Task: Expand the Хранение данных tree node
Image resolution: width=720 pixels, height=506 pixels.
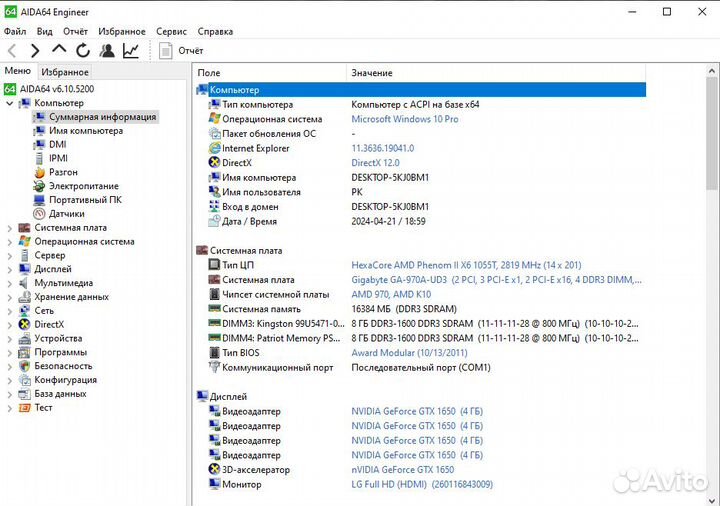Action: [10, 297]
